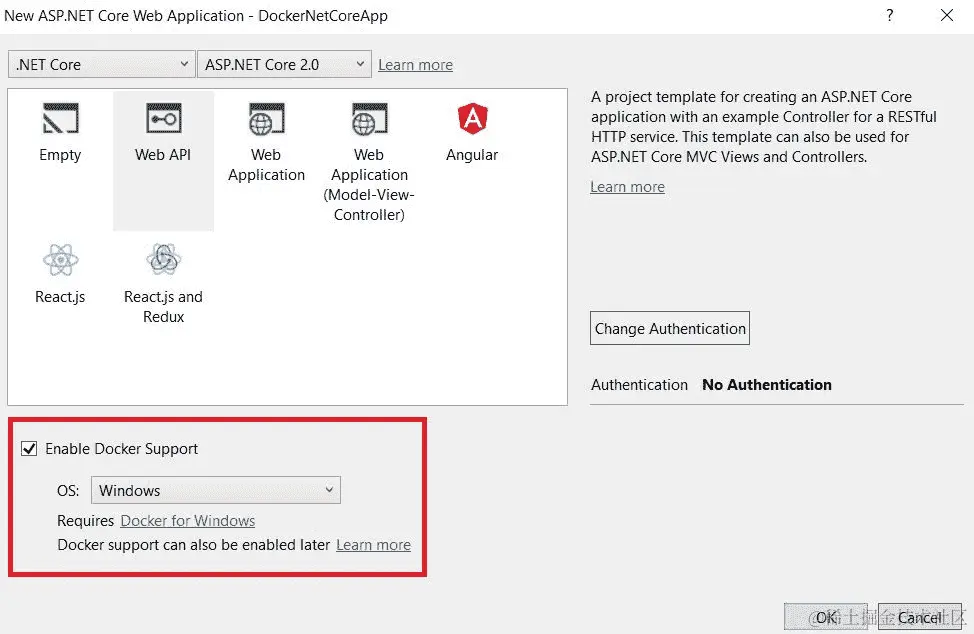Choose Web Application (Model-View-Controller) template icon
This screenshot has height=634, width=974.
coord(370,119)
